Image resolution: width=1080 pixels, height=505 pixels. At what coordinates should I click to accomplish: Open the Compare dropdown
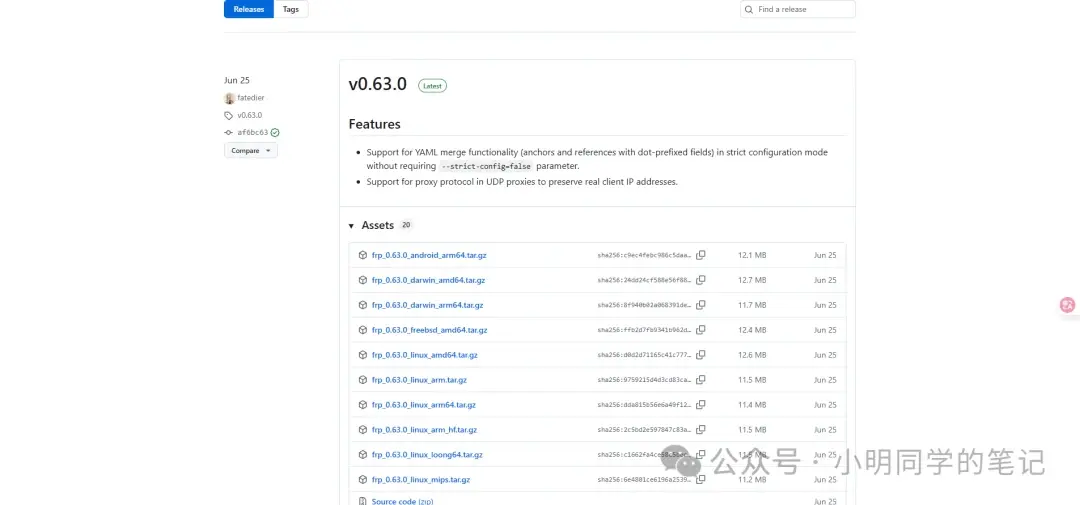(251, 150)
